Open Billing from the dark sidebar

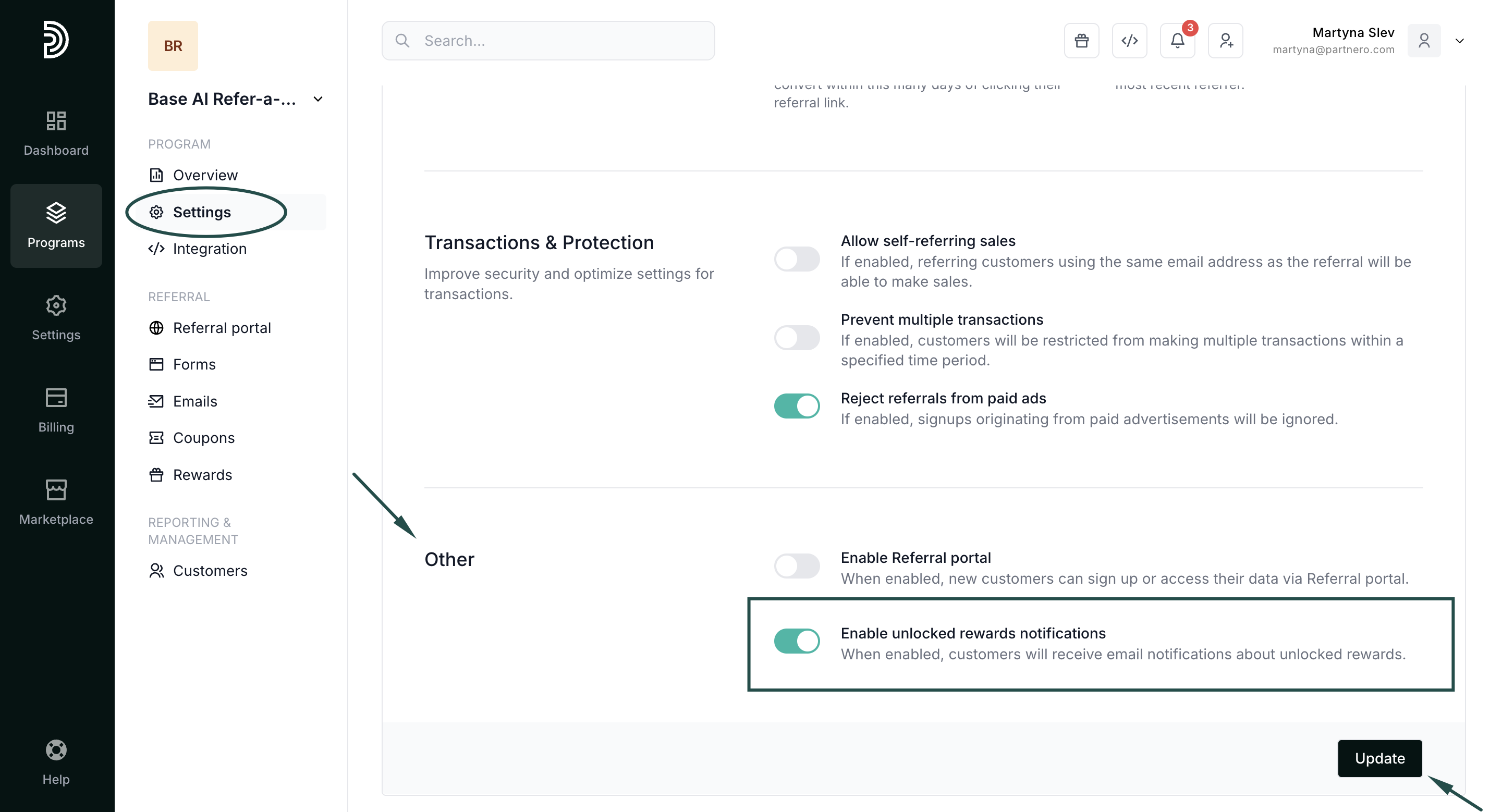[x=56, y=410]
